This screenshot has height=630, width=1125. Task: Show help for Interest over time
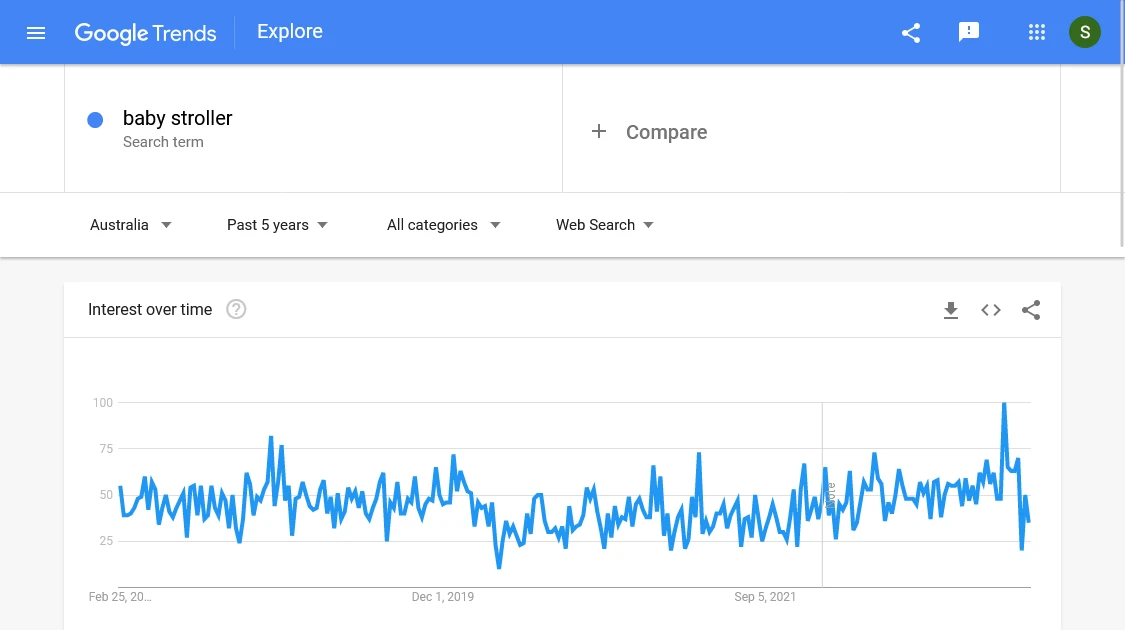click(x=236, y=309)
